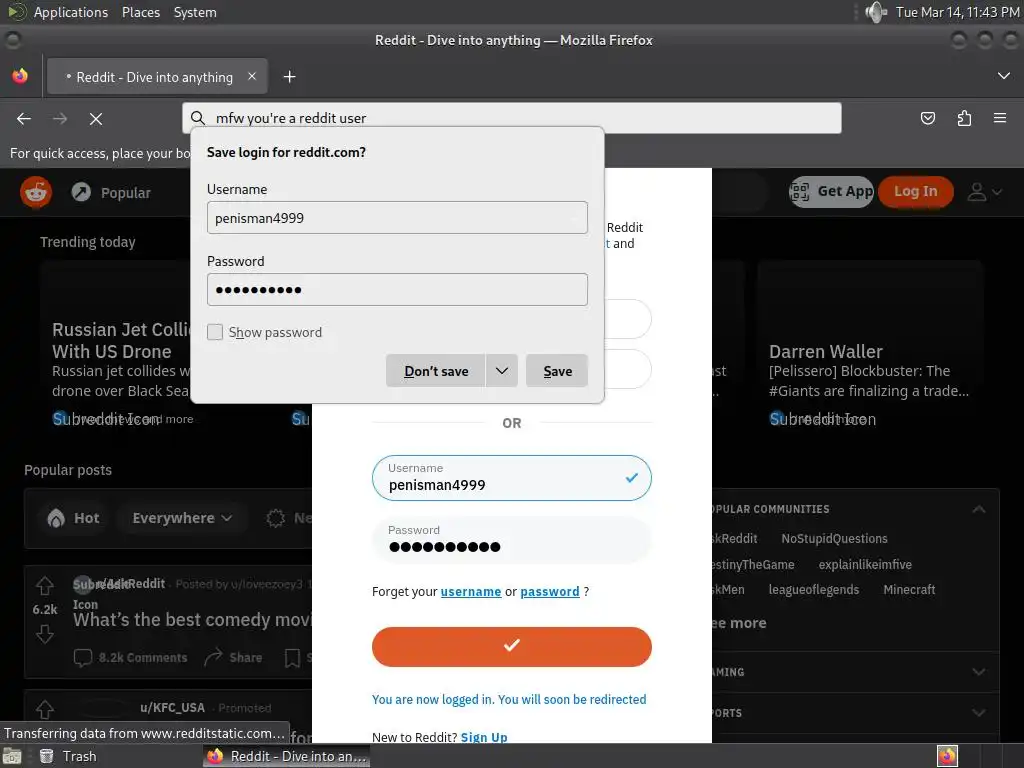Image resolution: width=1024 pixels, height=768 pixels.
Task: Select the Reddit Firefox window in the taskbar
Action: click(287, 756)
